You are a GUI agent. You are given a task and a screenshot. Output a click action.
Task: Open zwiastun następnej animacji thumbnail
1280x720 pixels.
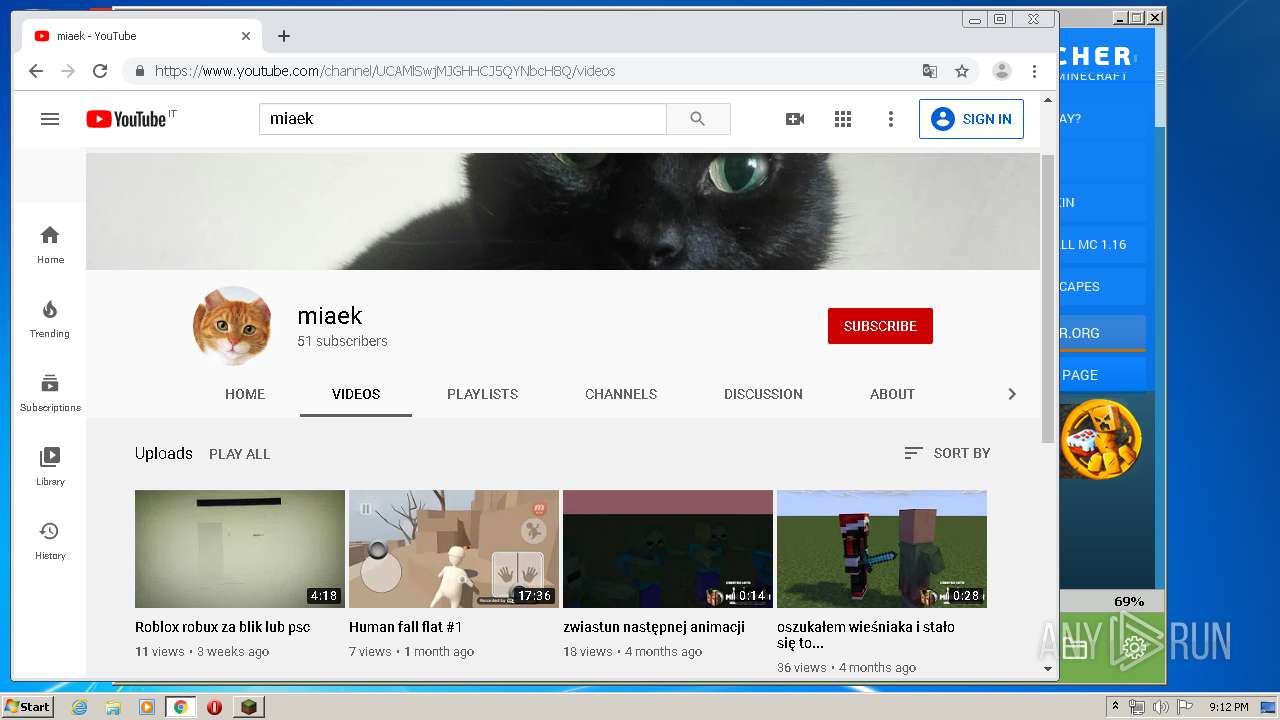pyautogui.click(x=668, y=549)
